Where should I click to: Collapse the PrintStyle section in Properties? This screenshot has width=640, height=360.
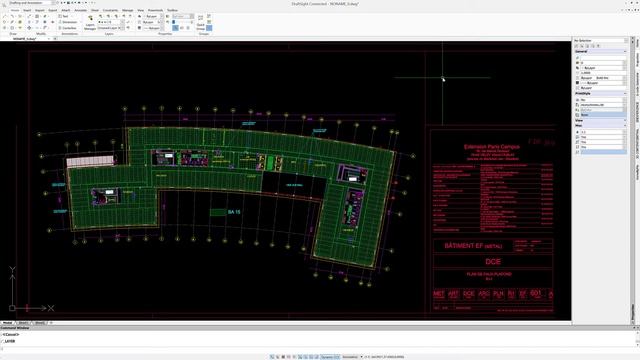[624, 93]
